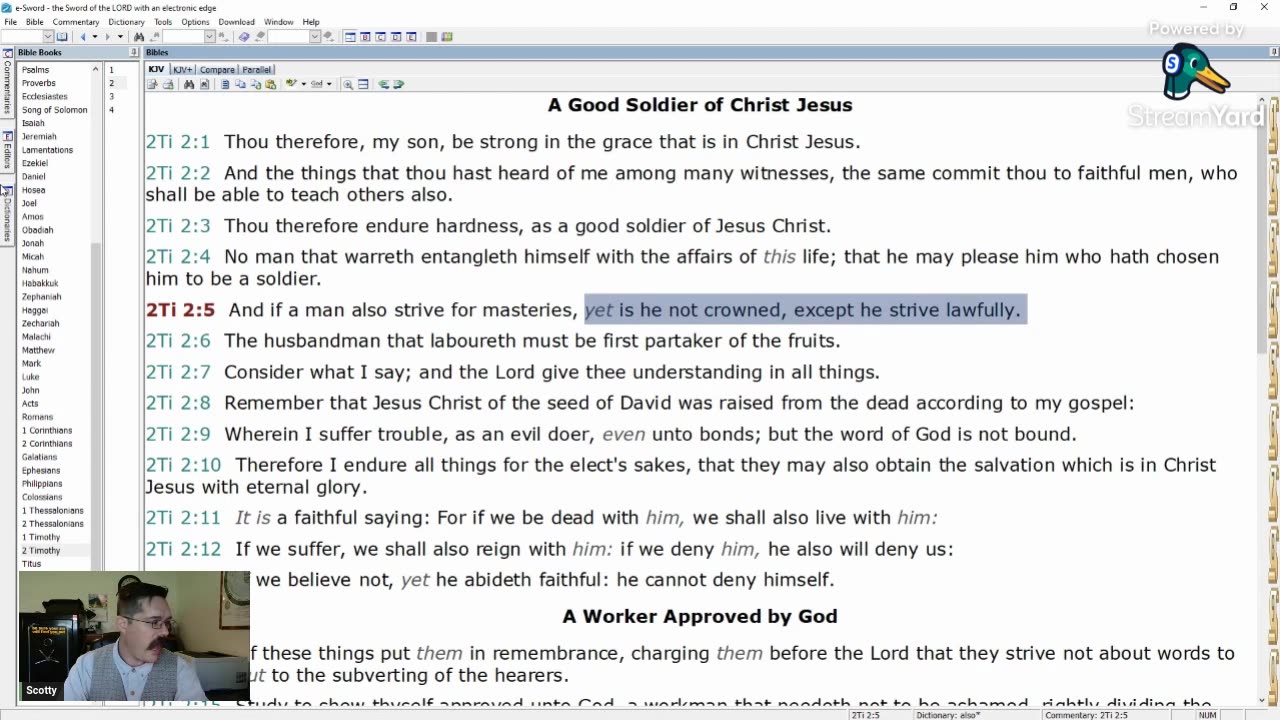Click the green book icon in main toolbar
The height and width of the screenshot is (720, 1280).
pyautogui.click(x=447, y=37)
